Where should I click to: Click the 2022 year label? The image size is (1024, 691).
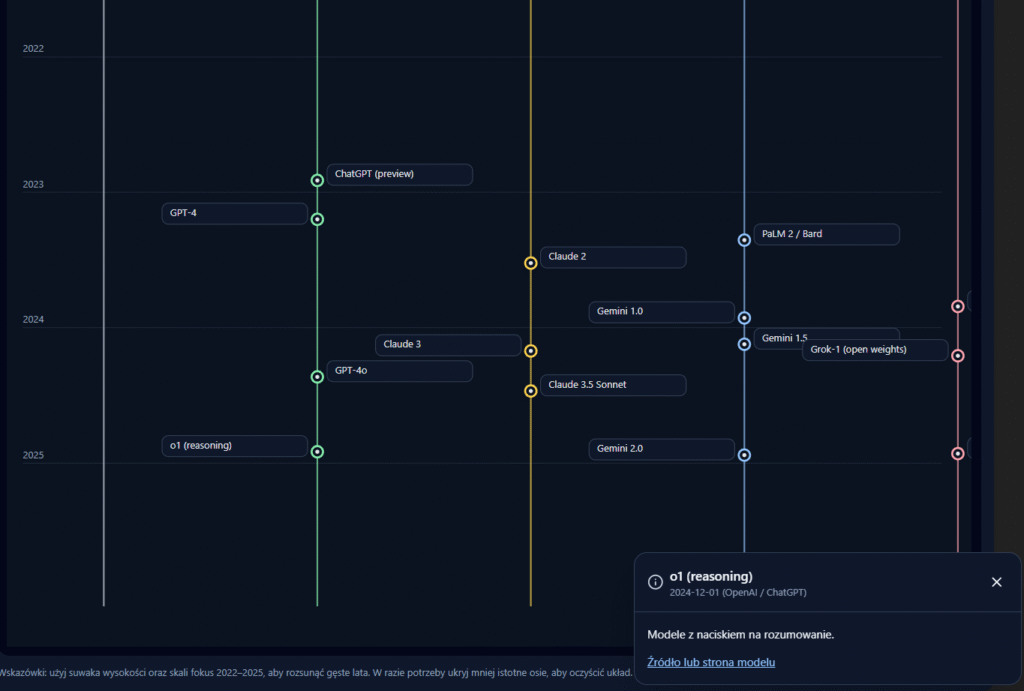pos(33,49)
